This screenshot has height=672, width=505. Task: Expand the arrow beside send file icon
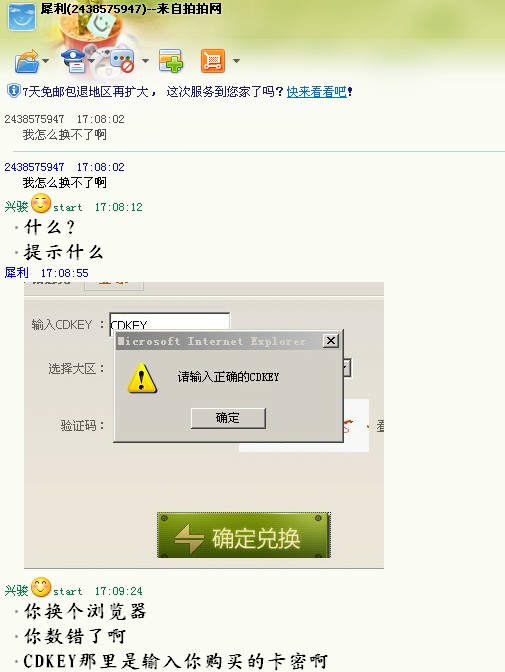pyautogui.click(x=45, y=61)
